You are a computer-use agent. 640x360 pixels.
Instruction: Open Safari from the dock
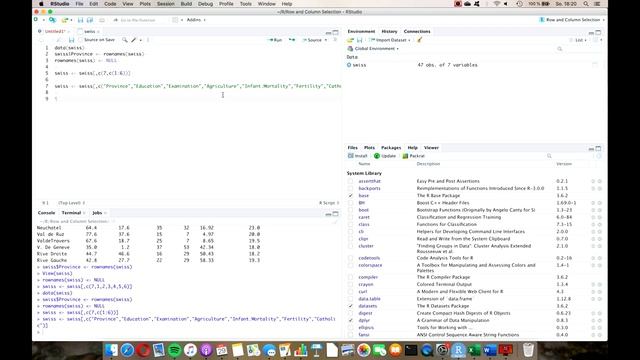point(127,350)
